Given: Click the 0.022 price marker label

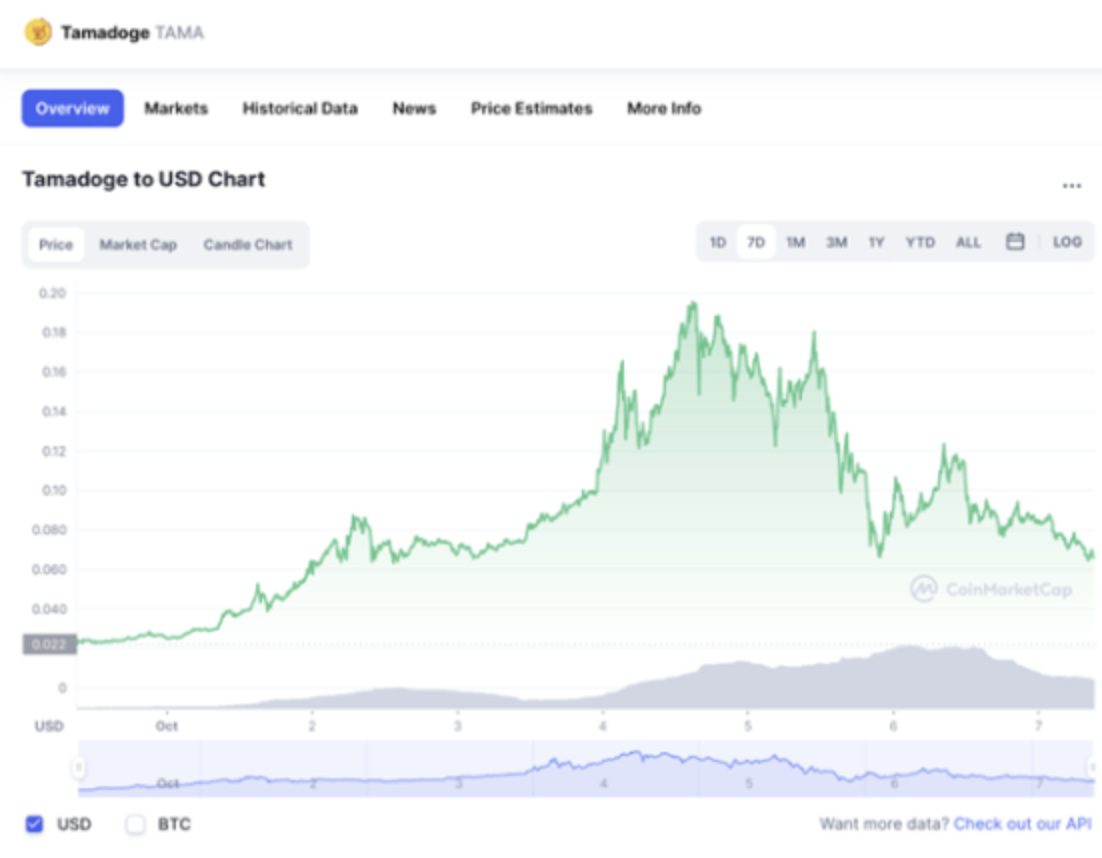Looking at the screenshot, I should (49, 644).
